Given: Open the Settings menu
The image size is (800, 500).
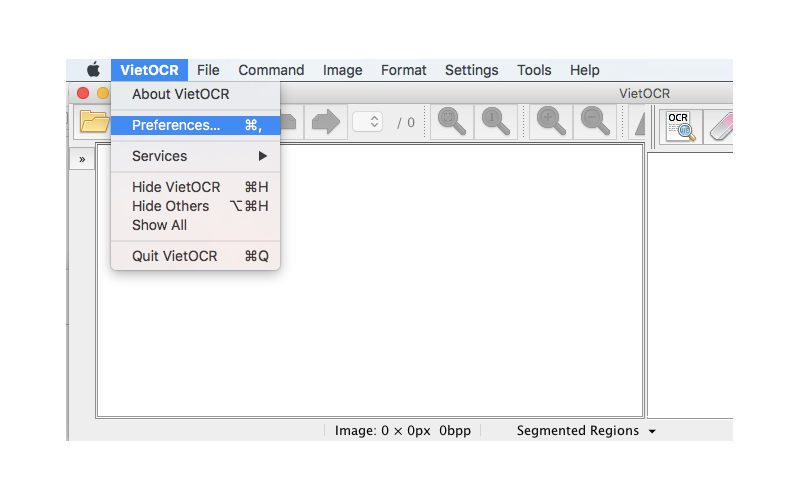Looking at the screenshot, I should coord(471,70).
